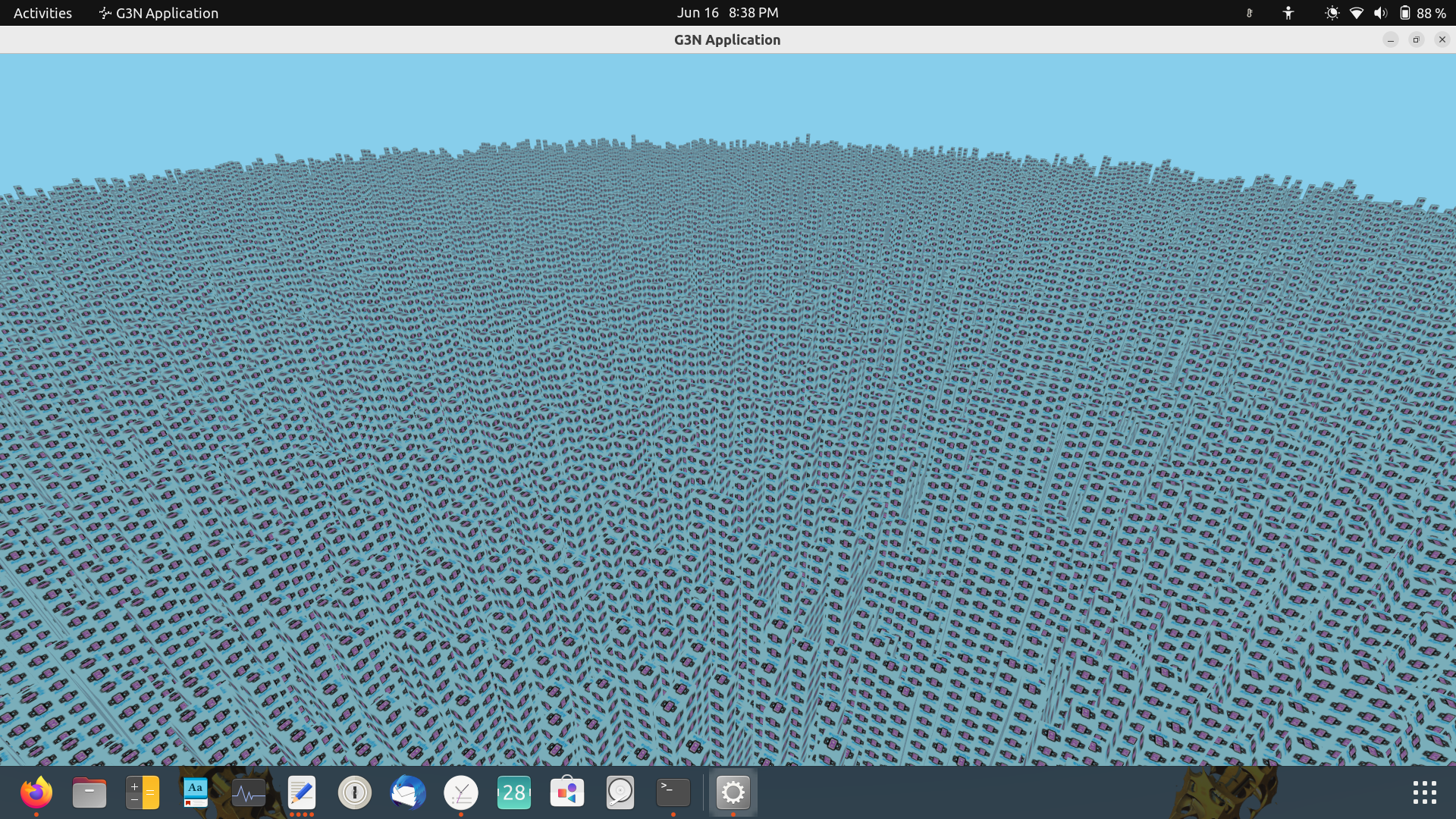Open the G3N Application top-bar menu
Screen dimensions: 1456x819
(158, 13)
